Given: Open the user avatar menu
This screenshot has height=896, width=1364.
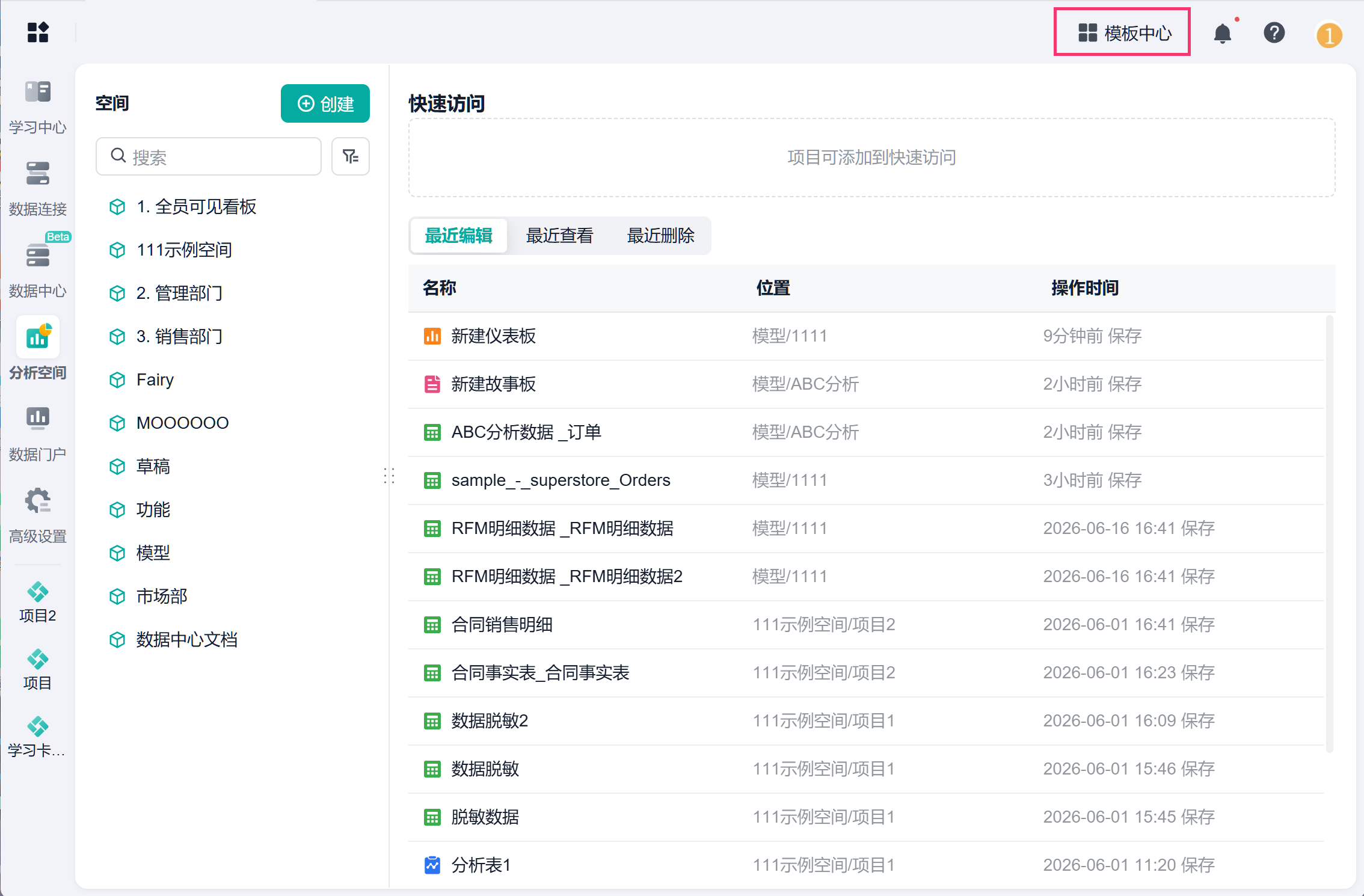Looking at the screenshot, I should pos(1329,34).
